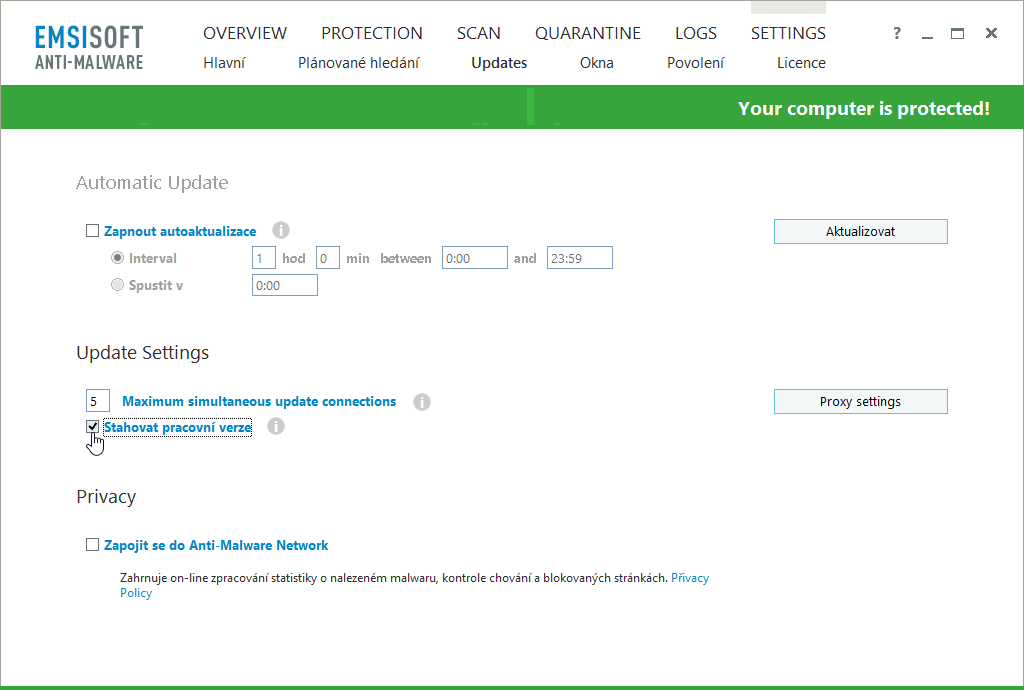
Task: Open the Privacy Policy link
Action: (690, 578)
